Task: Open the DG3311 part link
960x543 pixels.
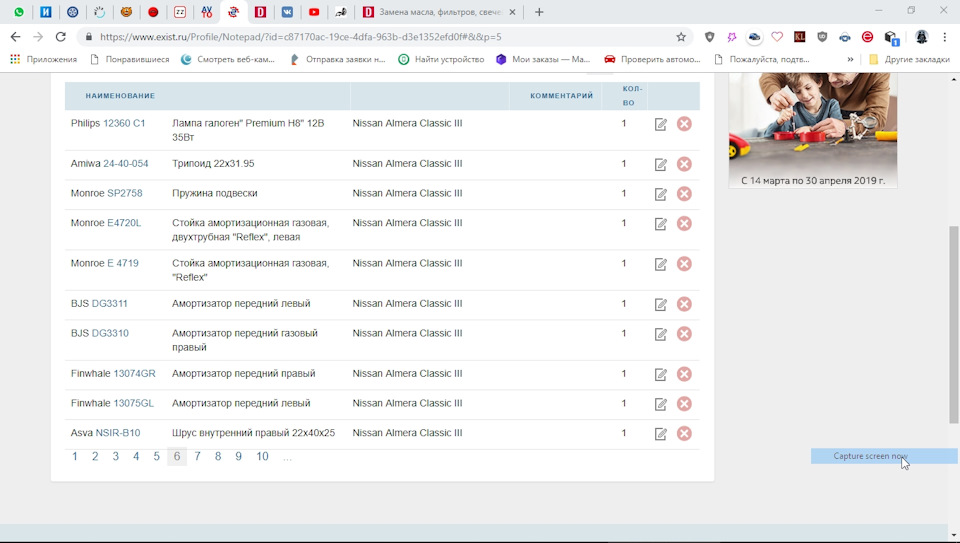Action: point(109,304)
